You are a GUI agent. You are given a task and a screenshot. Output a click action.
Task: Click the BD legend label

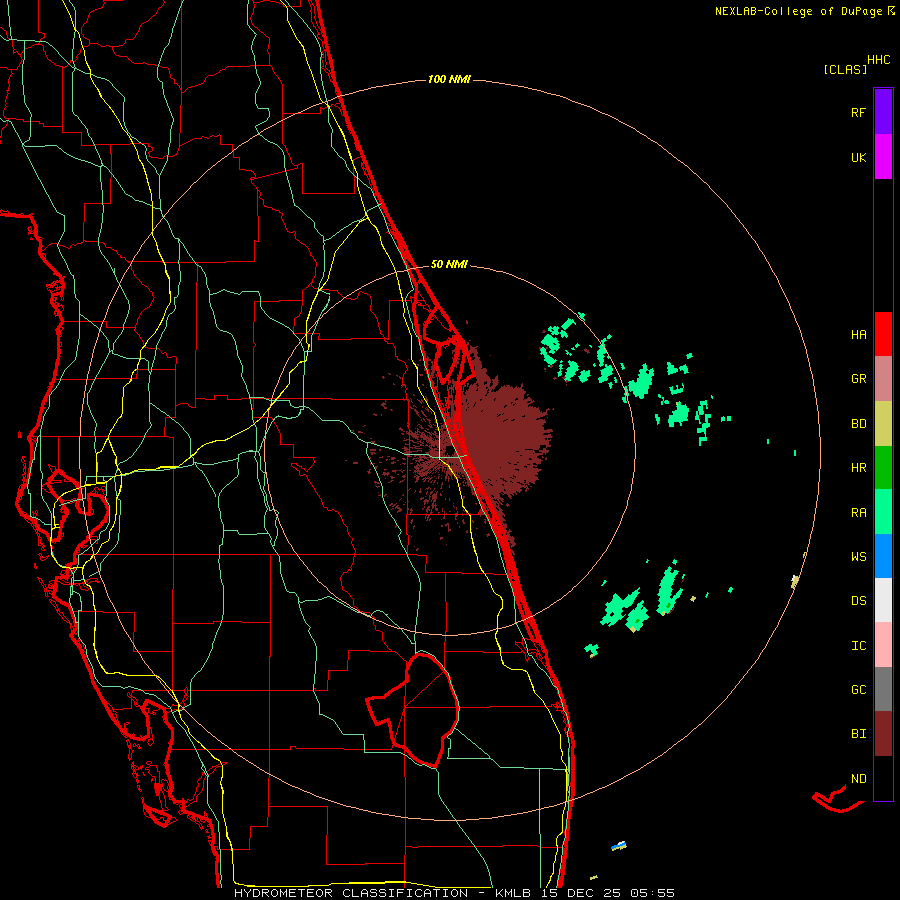(858, 423)
